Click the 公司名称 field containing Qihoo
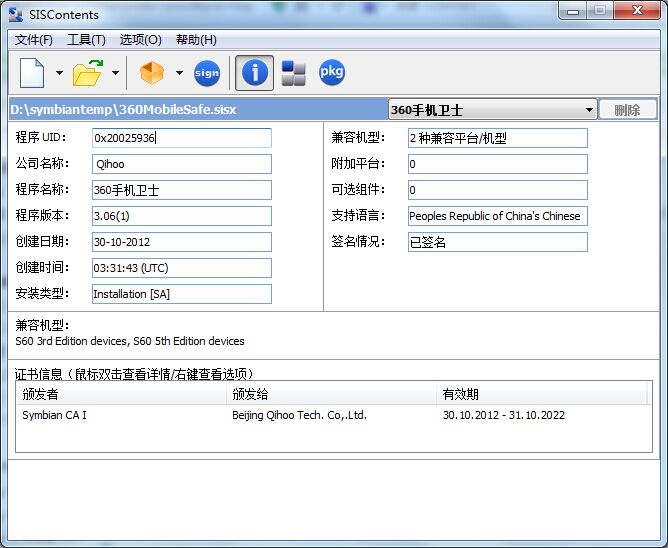 (182, 164)
